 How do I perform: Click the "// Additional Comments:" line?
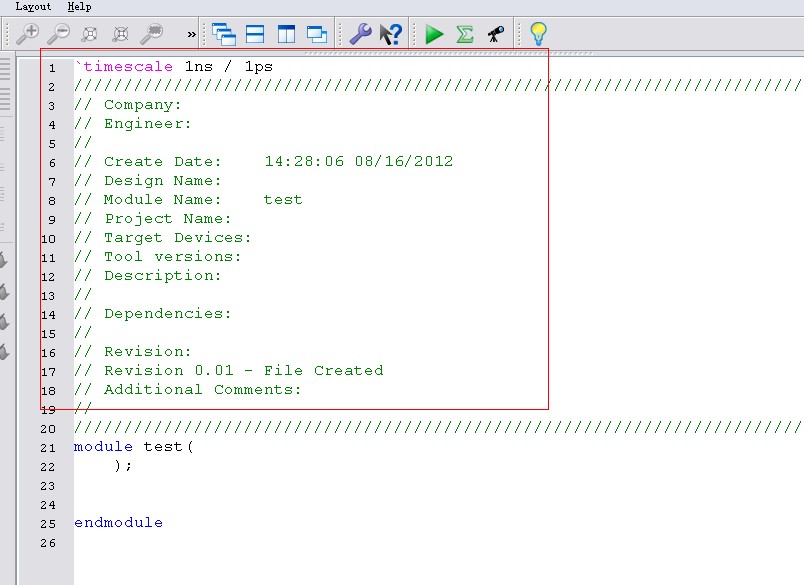pyautogui.click(x=188, y=389)
